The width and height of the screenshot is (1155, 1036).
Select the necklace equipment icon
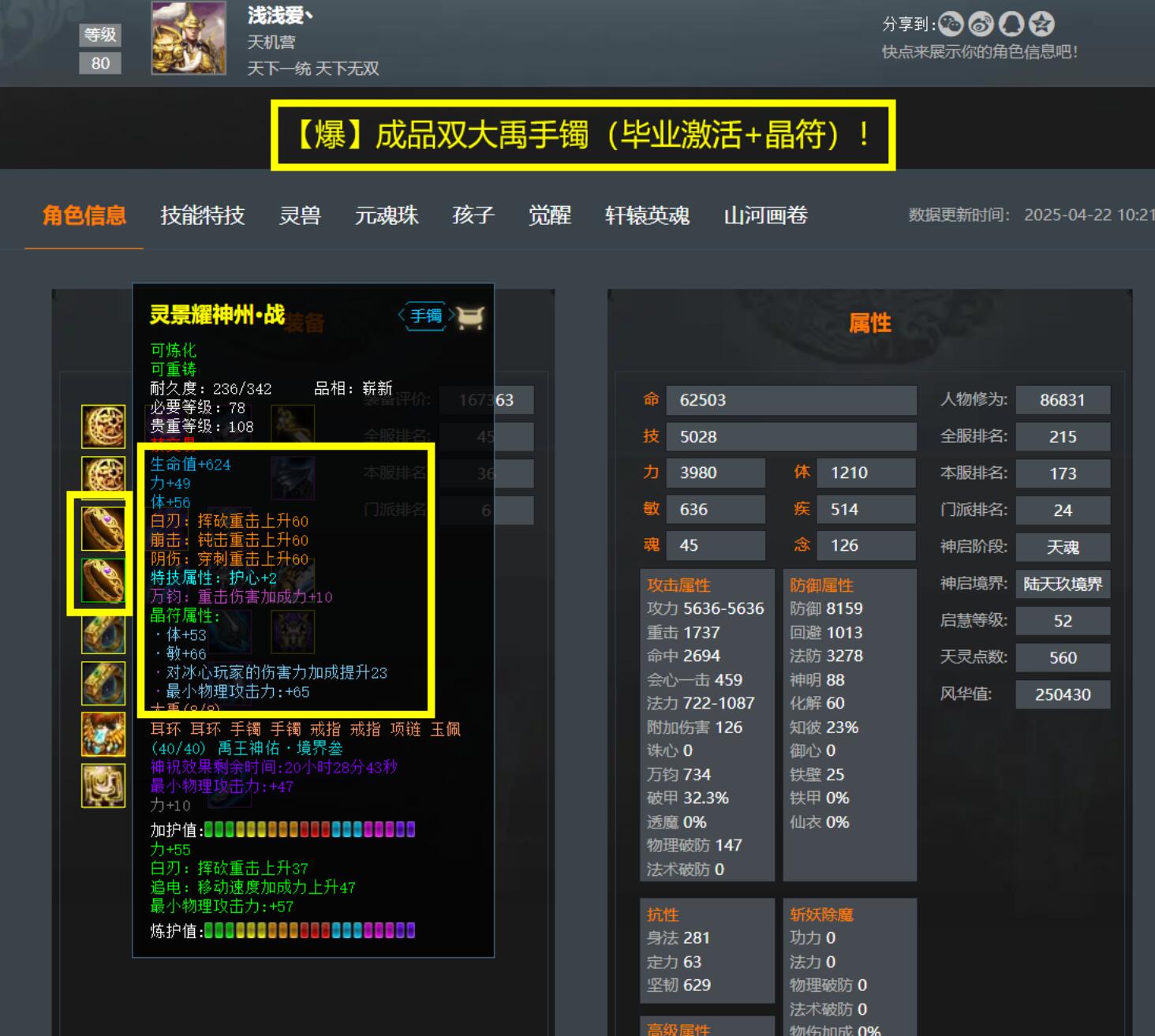103,735
